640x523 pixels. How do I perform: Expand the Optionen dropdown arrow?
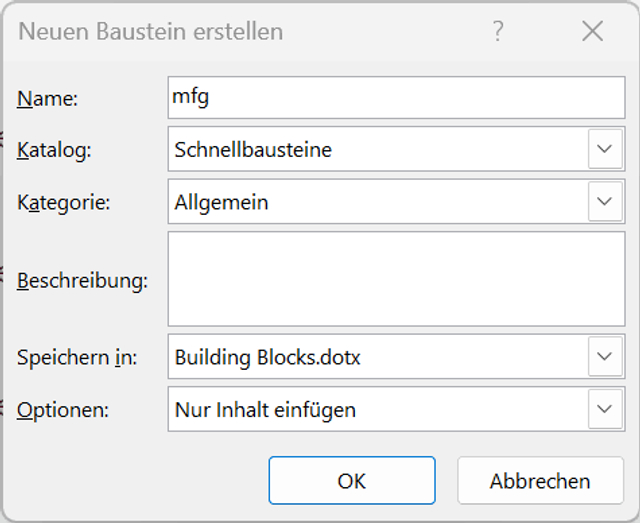click(x=605, y=409)
